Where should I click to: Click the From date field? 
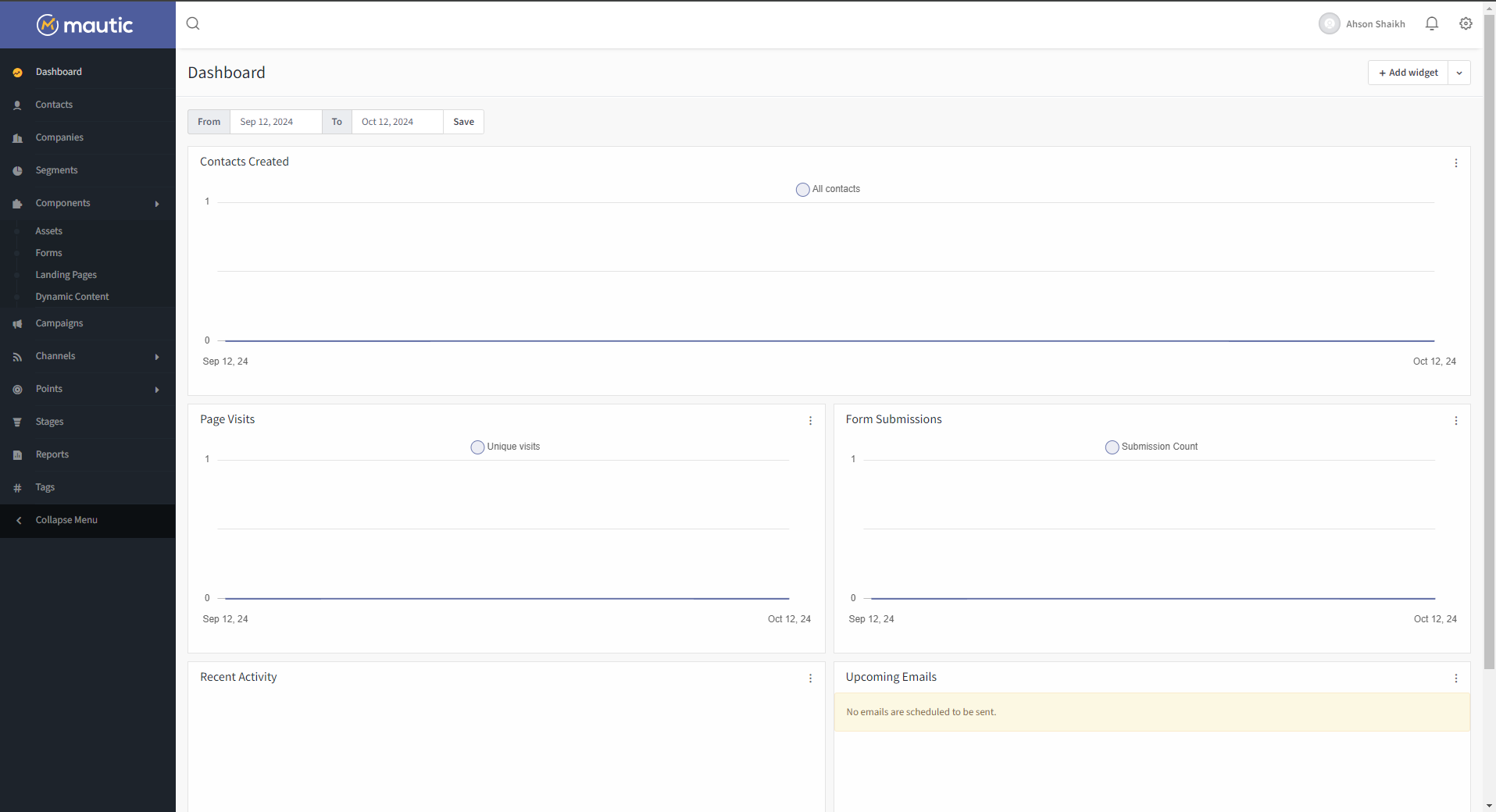point(275,121)
